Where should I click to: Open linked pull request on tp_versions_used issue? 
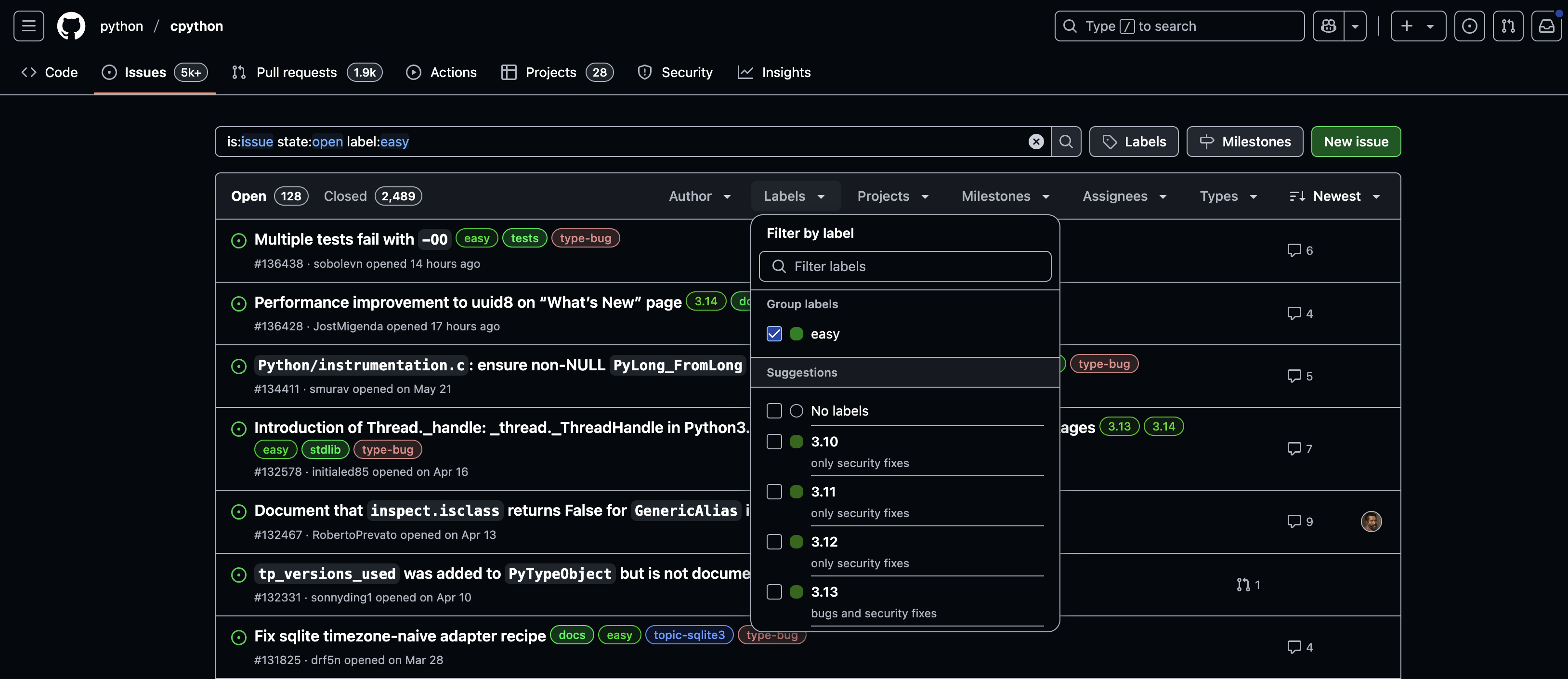pos(1248,585)
